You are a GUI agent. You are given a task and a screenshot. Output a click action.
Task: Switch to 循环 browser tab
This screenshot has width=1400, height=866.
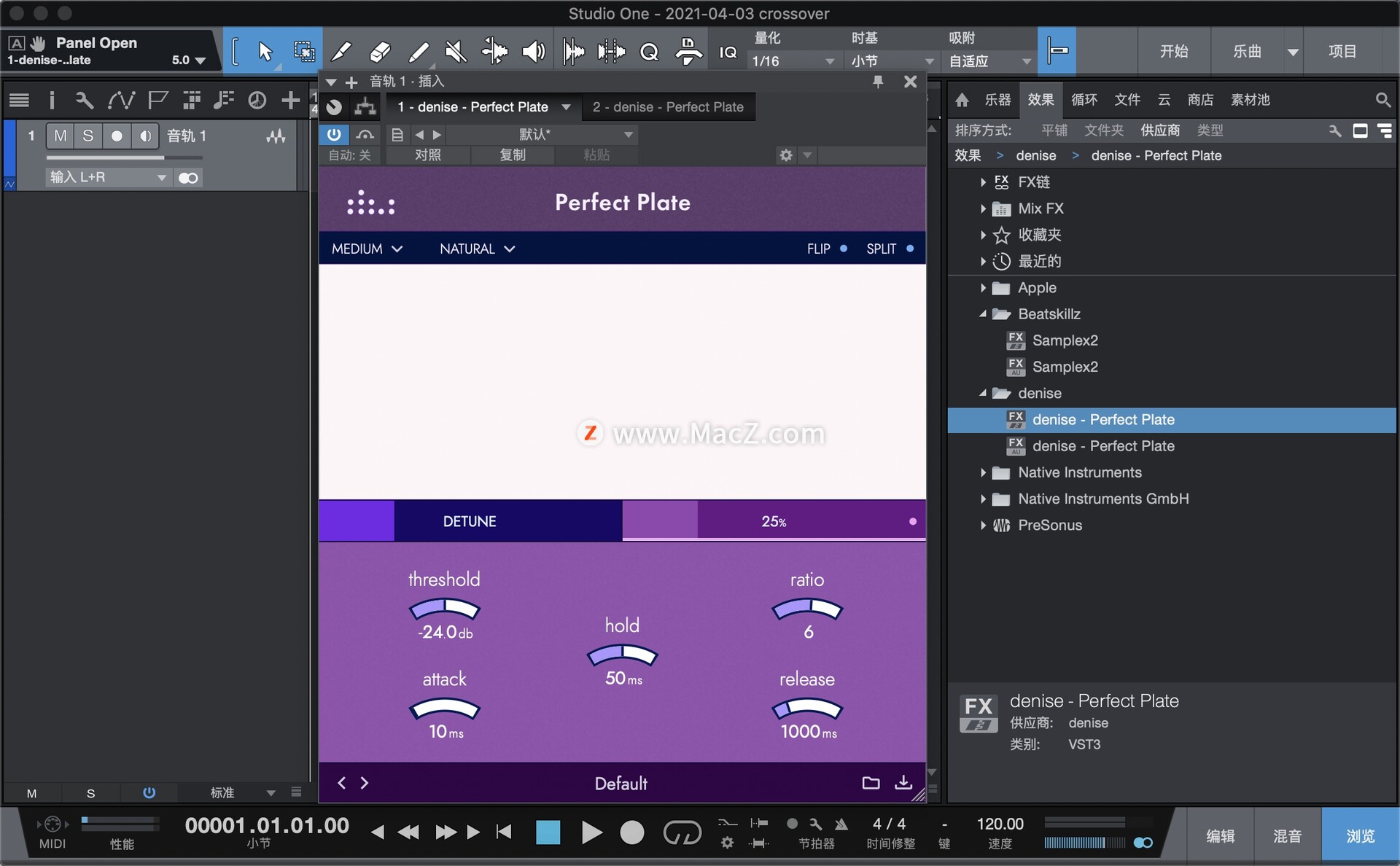coord(1084,100)
